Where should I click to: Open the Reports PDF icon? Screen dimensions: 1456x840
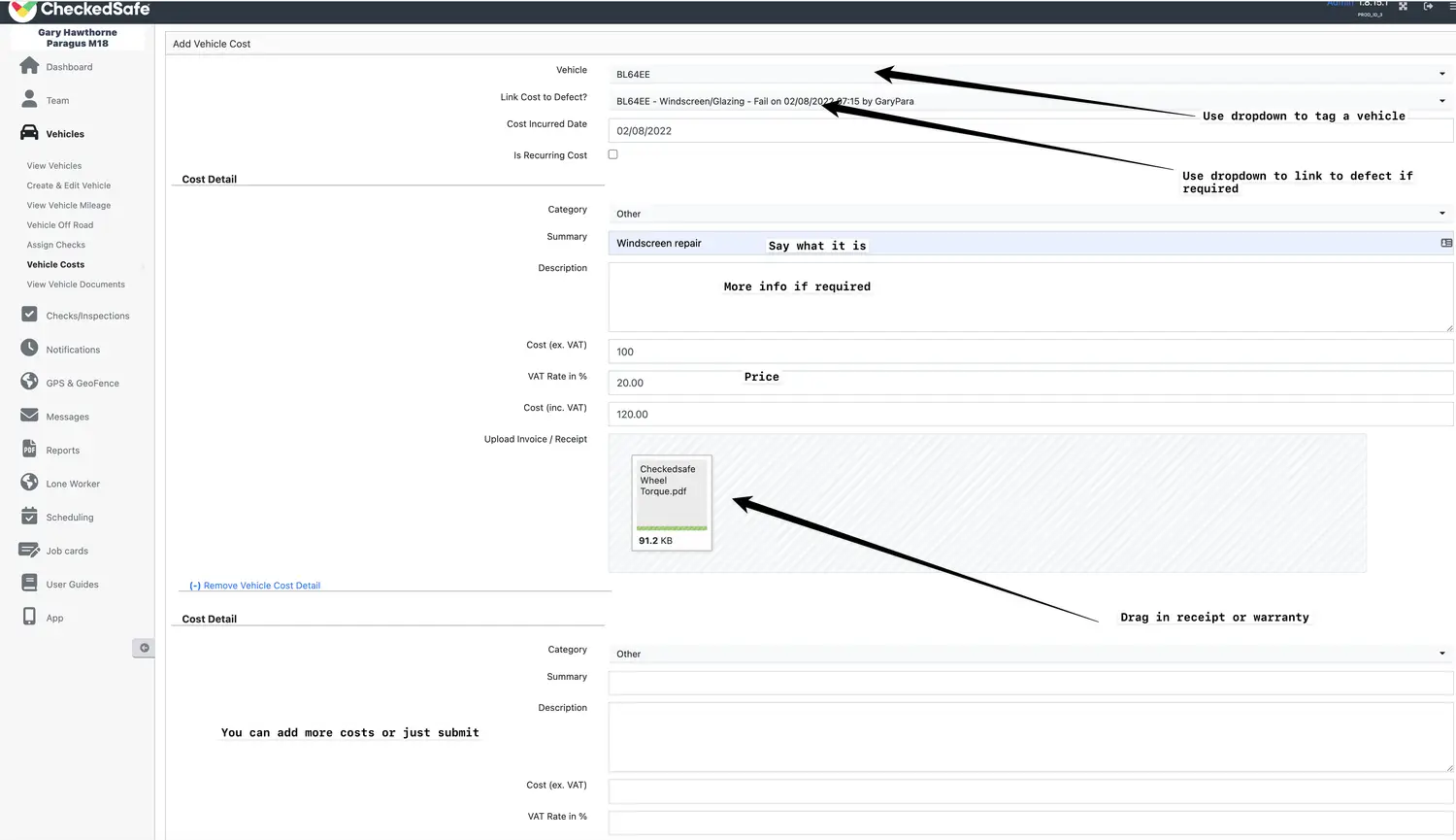tap(29, 450)
